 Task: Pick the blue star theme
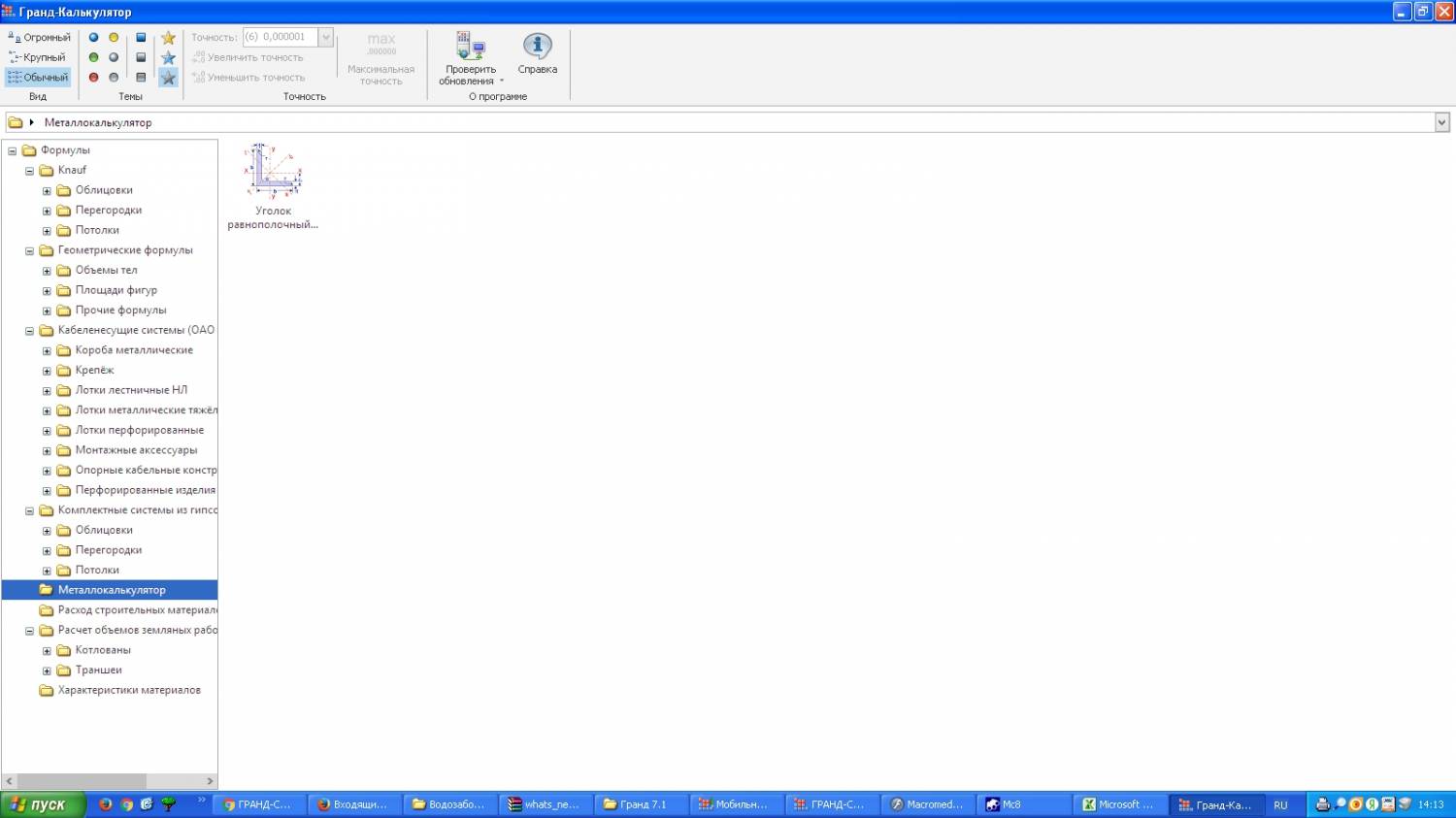click(169, 57)
